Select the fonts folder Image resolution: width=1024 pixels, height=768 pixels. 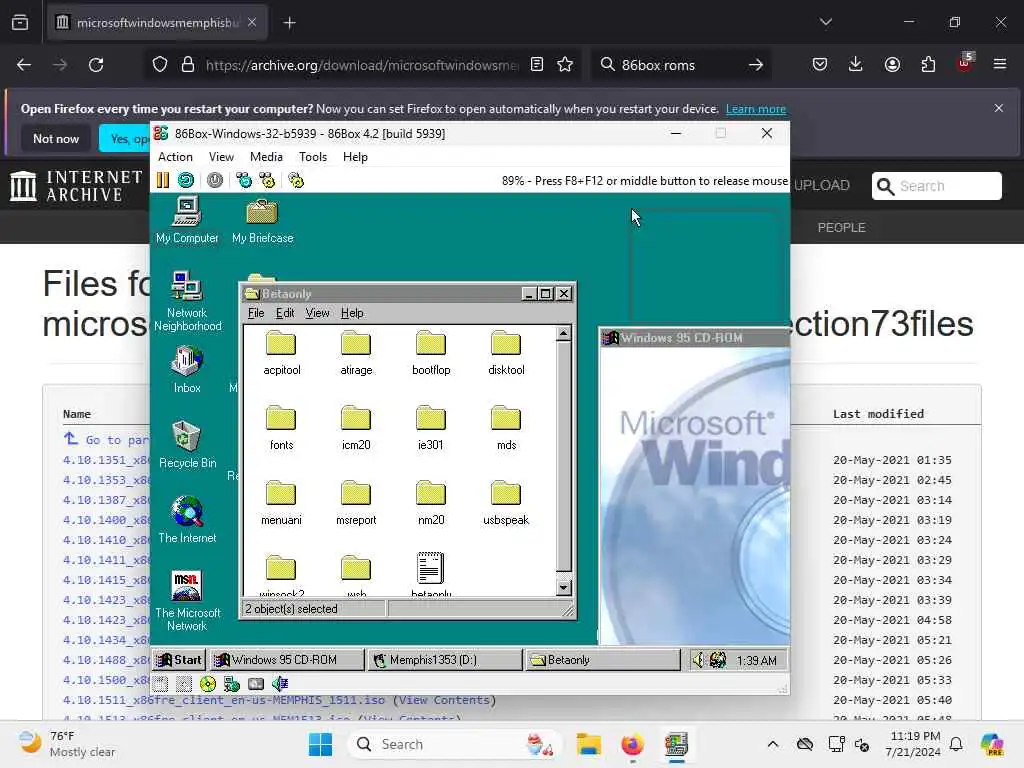(281, 428)
